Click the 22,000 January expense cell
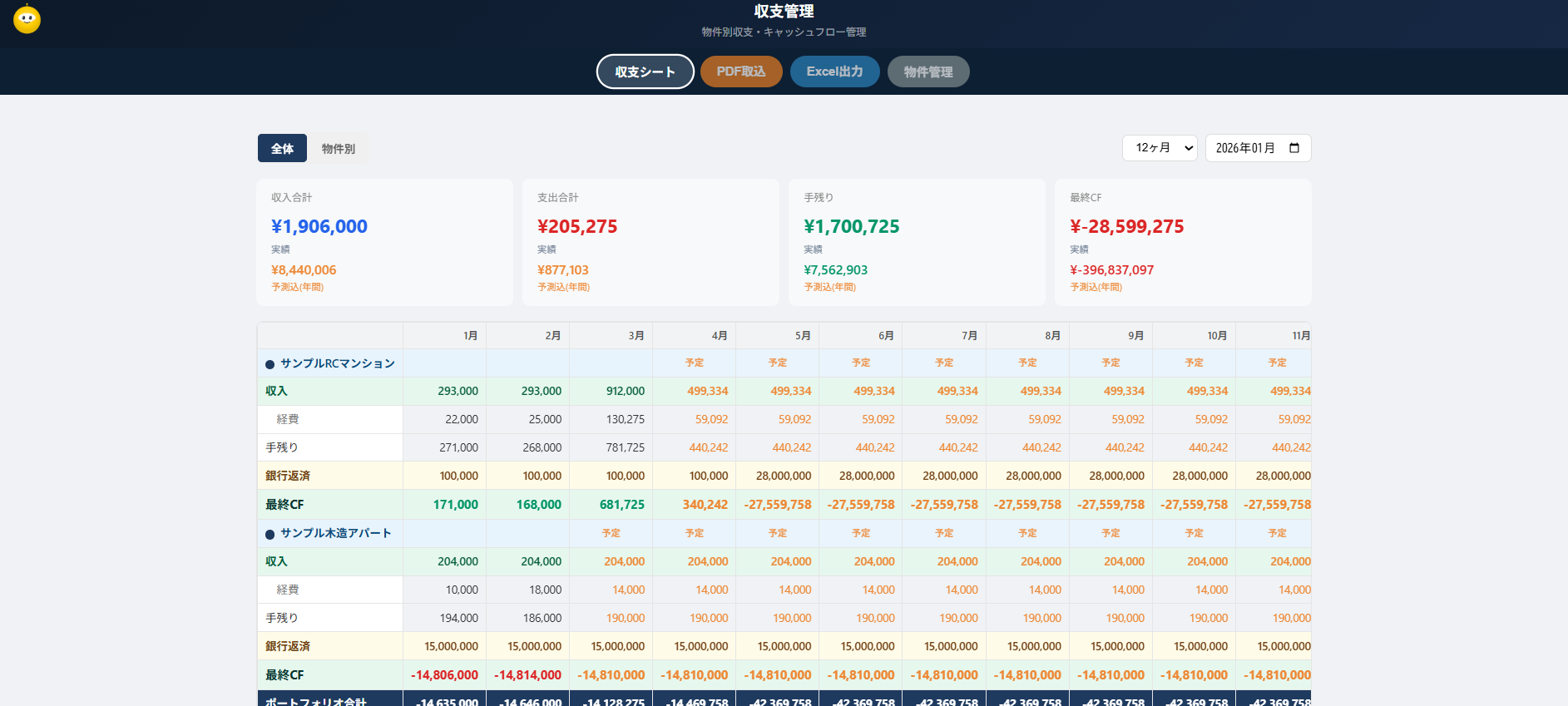 444,419
